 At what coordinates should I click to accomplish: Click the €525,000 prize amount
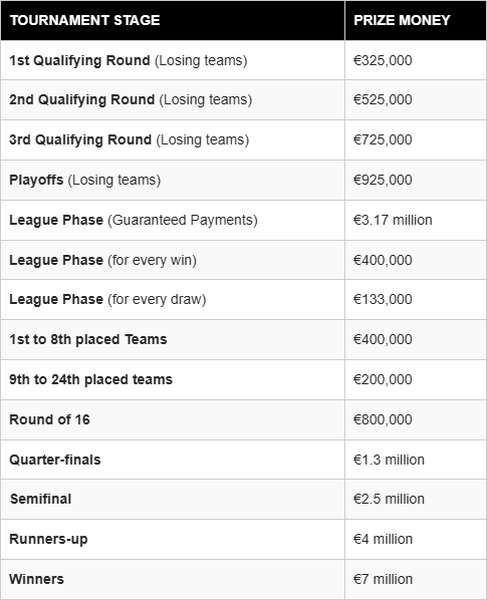tap(383, 99)
